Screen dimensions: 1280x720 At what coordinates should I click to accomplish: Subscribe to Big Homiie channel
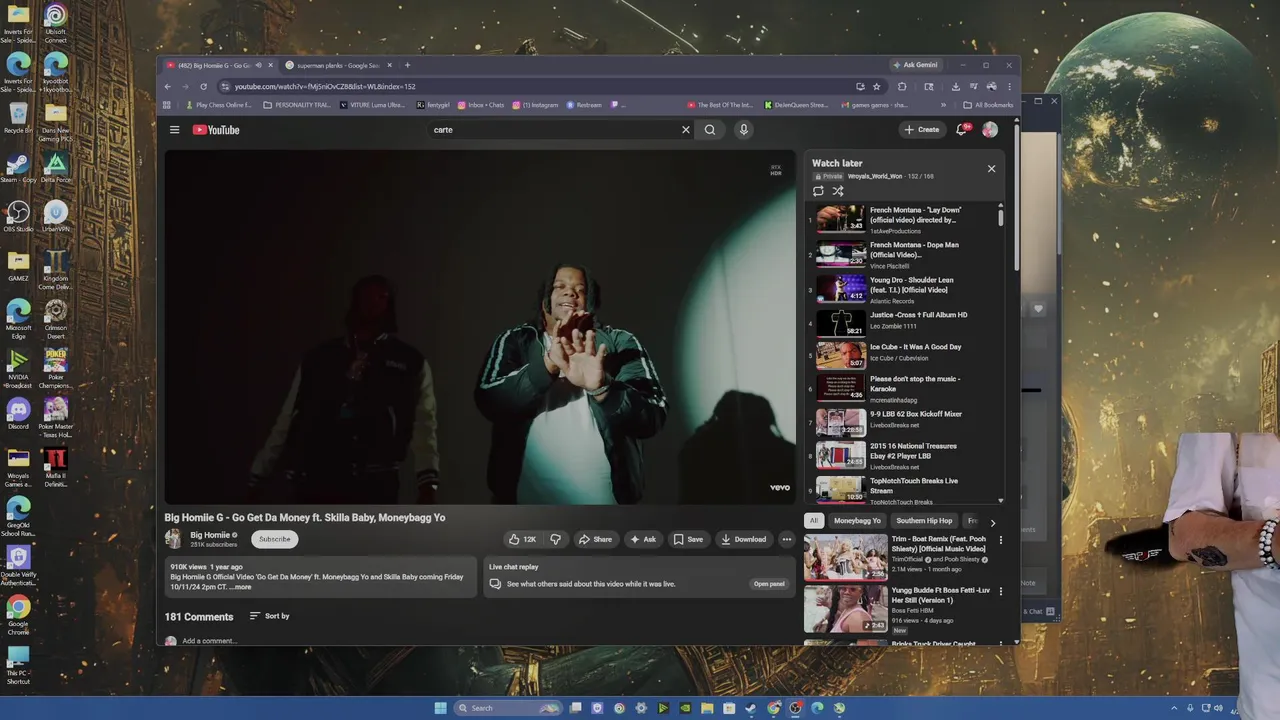pos(274,539)
